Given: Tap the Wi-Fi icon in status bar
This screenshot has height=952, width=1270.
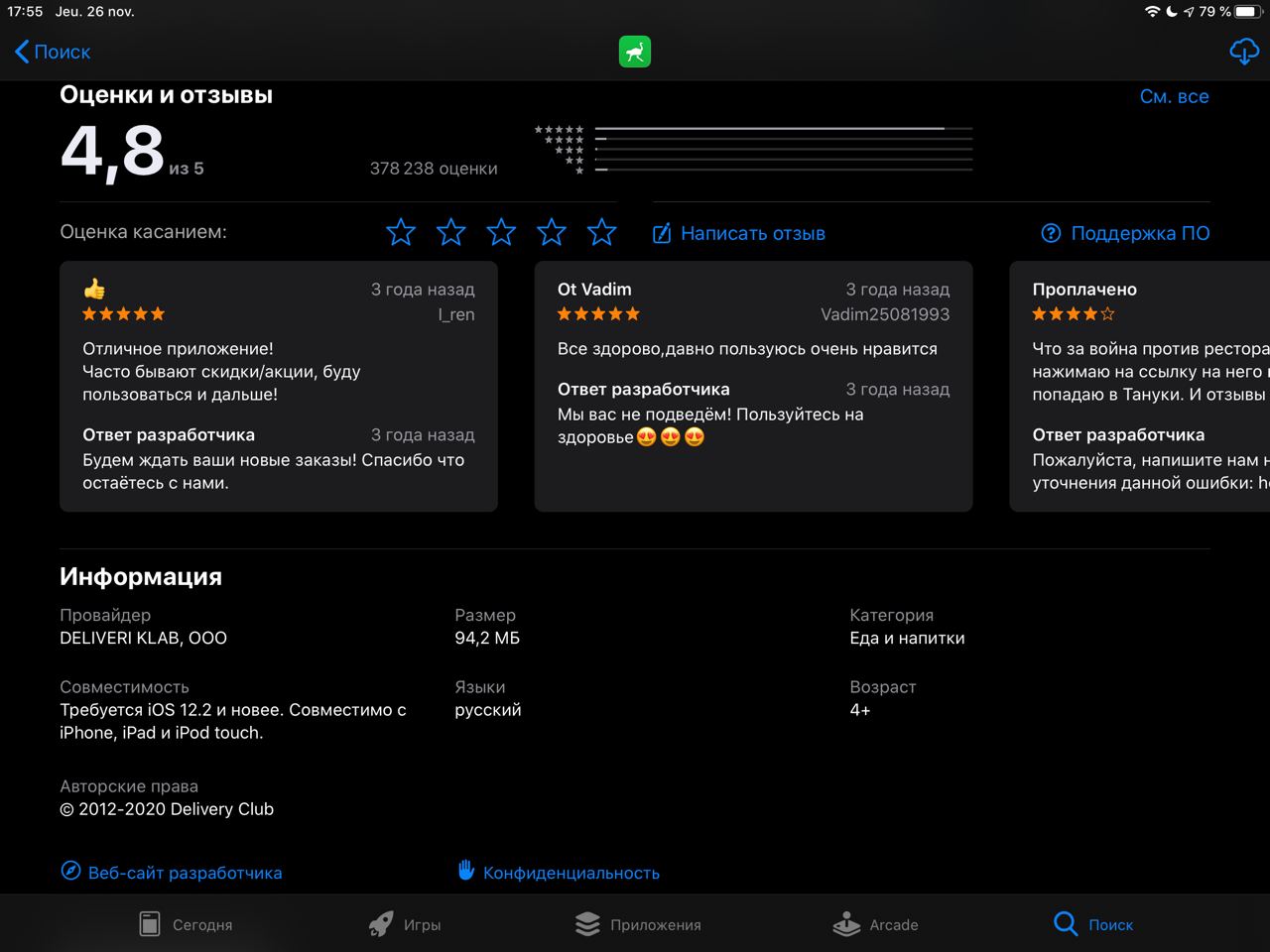Looking at the screenshot, I should 1152,12.
